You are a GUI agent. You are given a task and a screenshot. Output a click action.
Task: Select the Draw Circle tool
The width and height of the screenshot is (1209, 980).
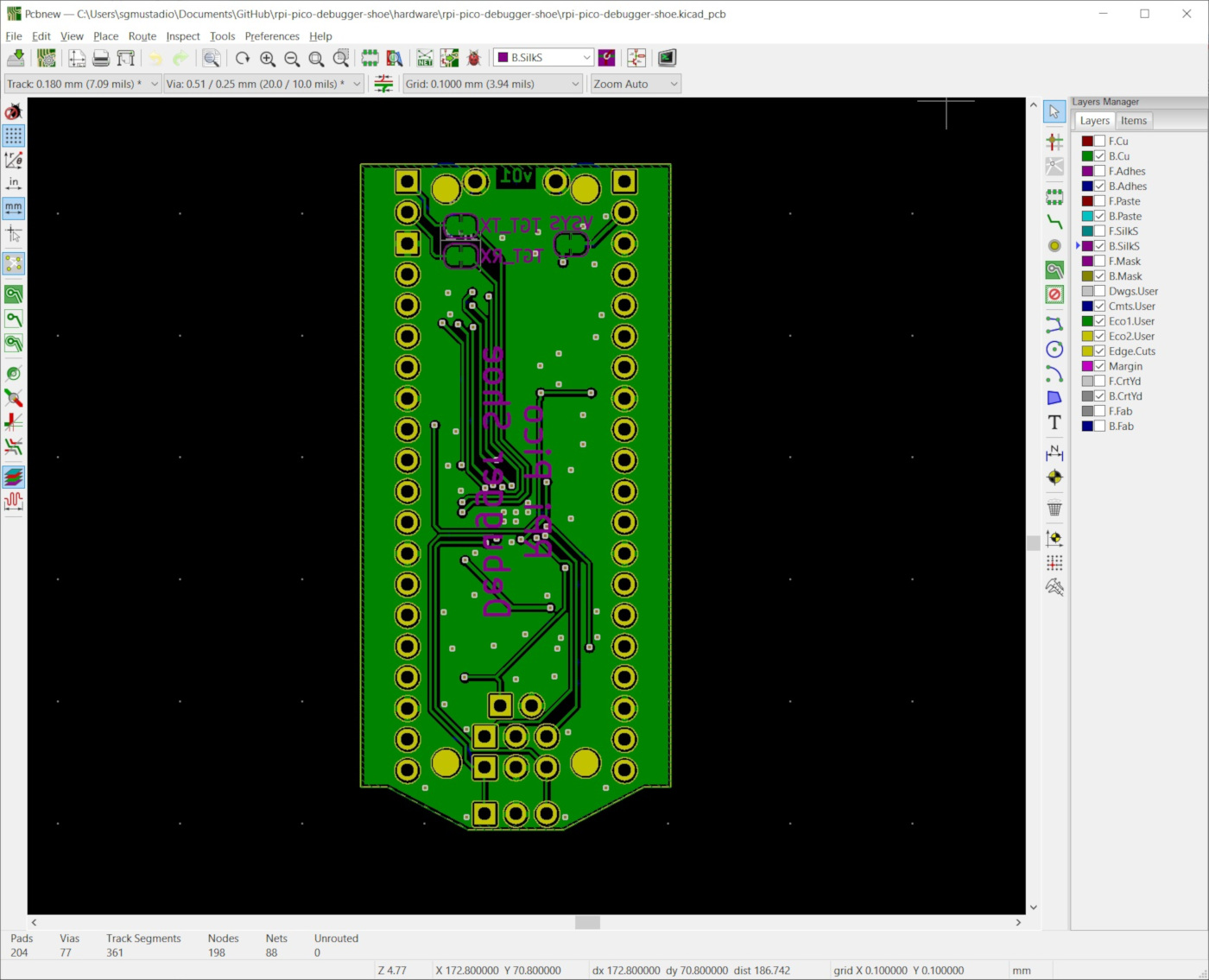[1054, 350]
